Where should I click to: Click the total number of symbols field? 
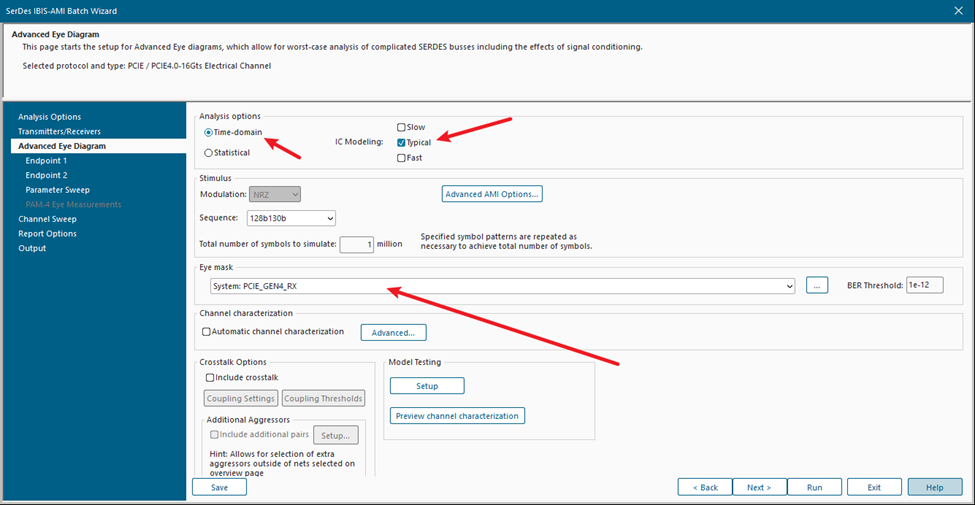click(355, 244)
